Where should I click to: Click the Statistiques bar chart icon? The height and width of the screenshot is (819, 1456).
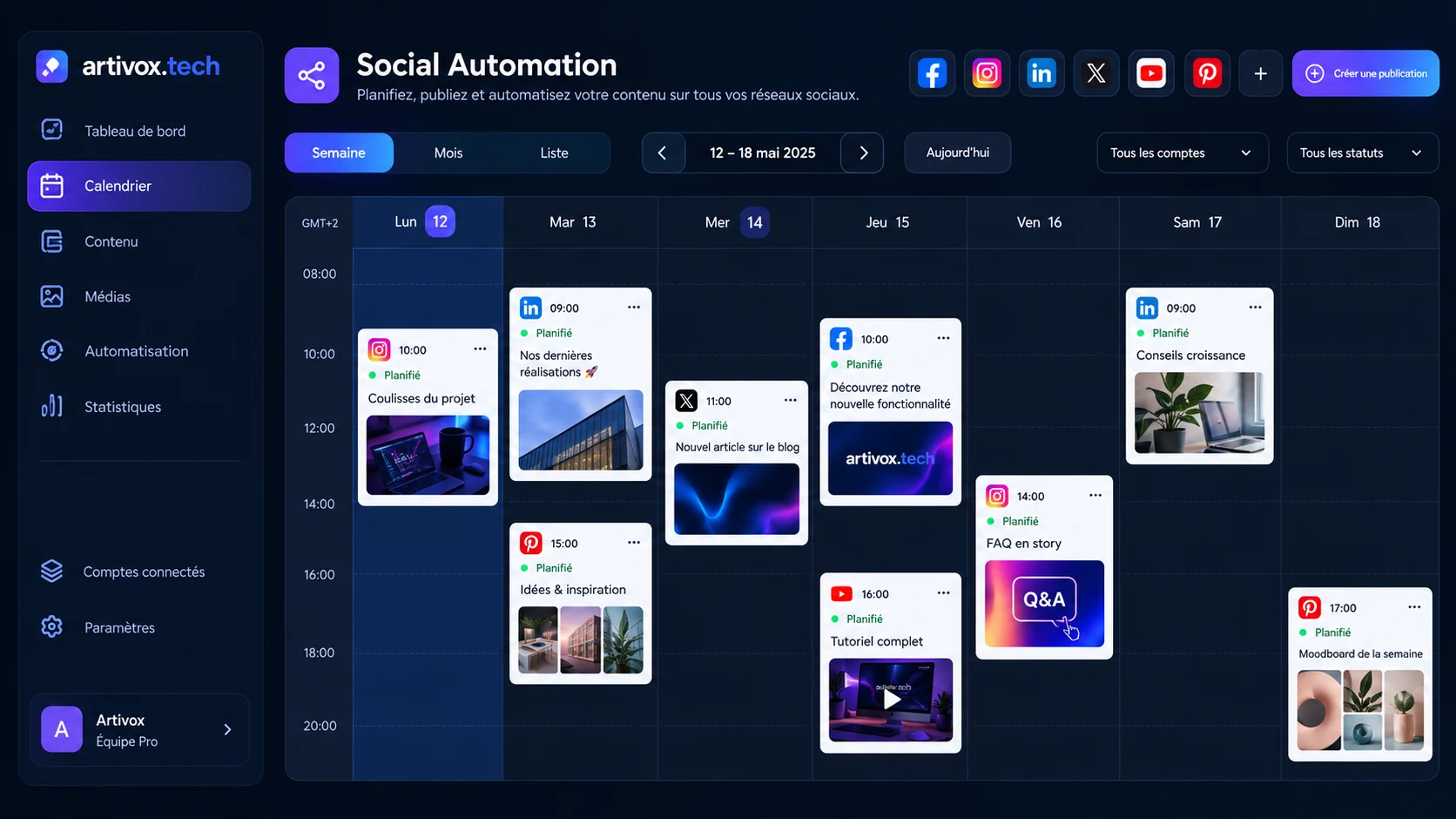52,406
